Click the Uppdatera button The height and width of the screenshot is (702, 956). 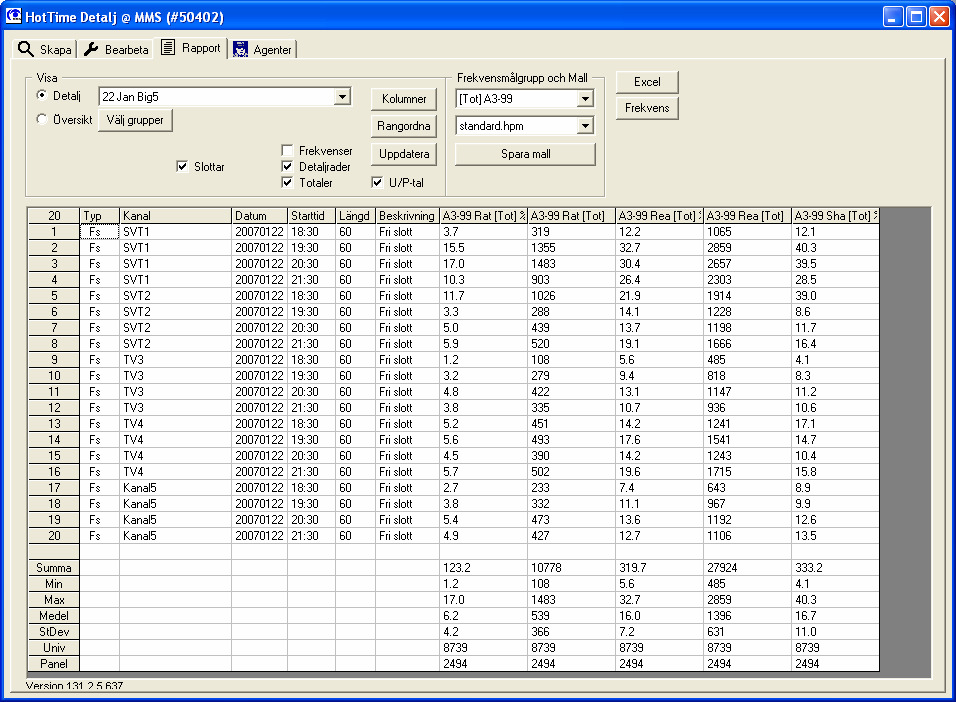pyautogui.click(x=404, y=154)
